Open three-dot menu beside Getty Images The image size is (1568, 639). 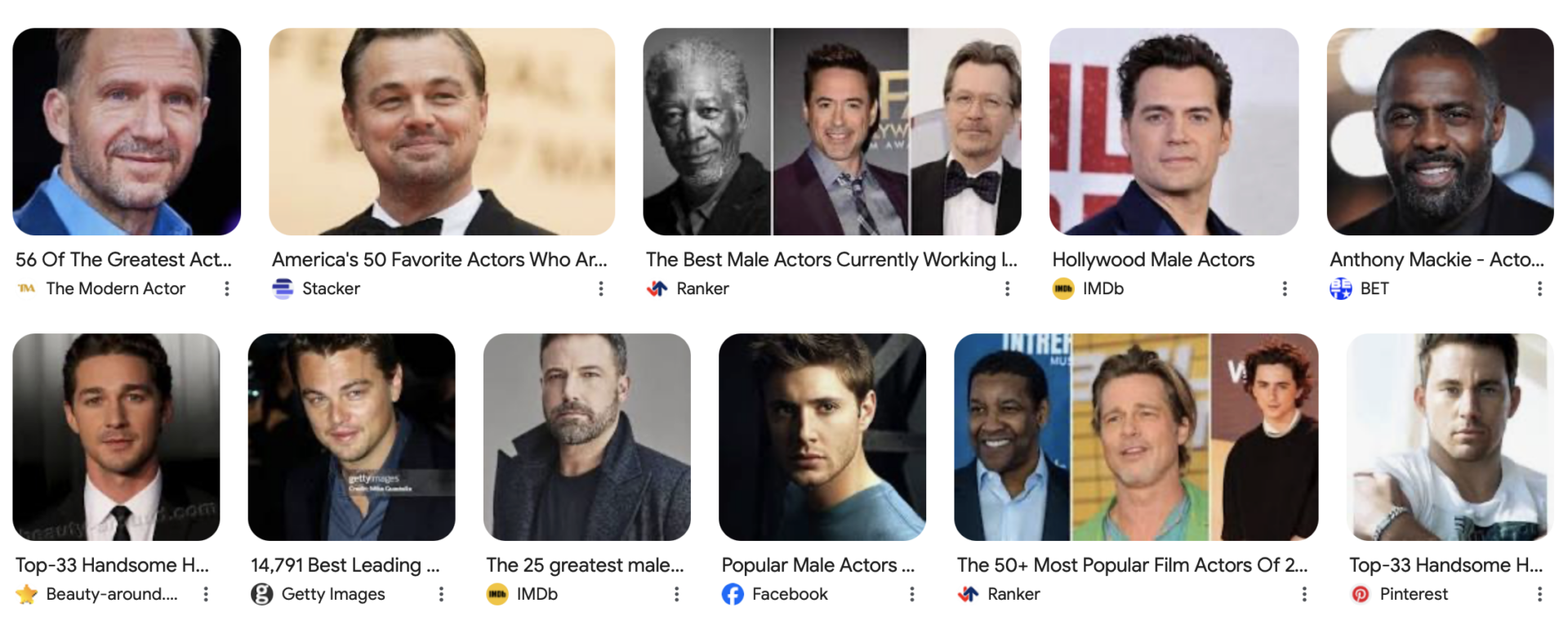click(441, 594)
